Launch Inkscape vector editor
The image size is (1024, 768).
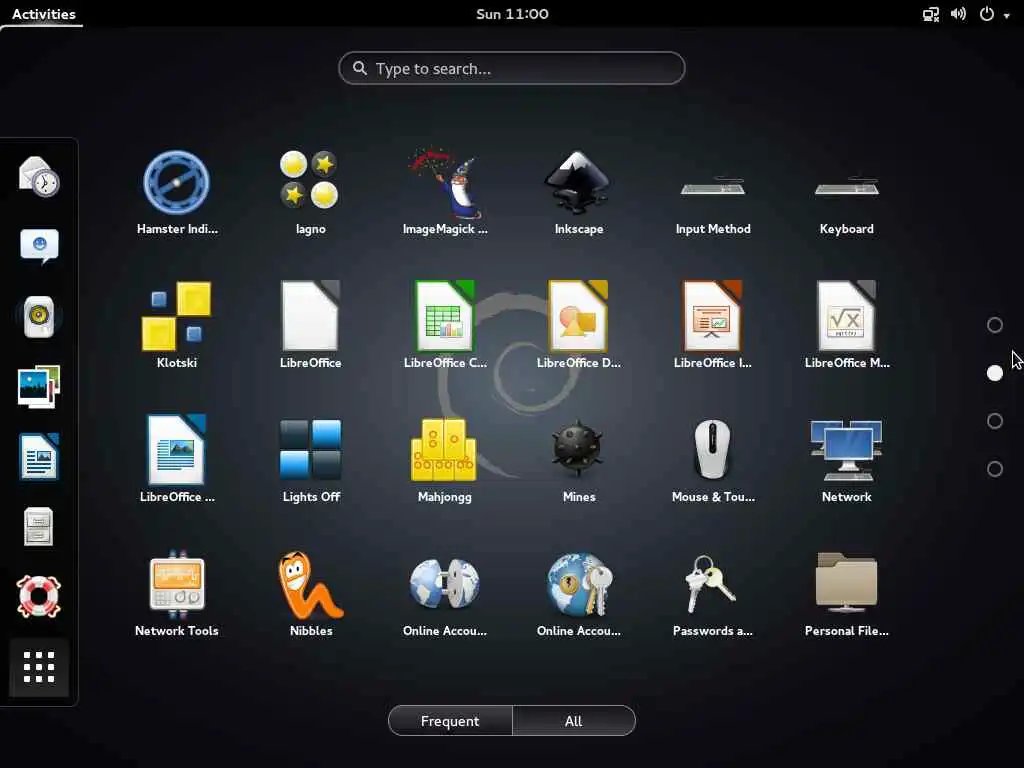point(579,192)
